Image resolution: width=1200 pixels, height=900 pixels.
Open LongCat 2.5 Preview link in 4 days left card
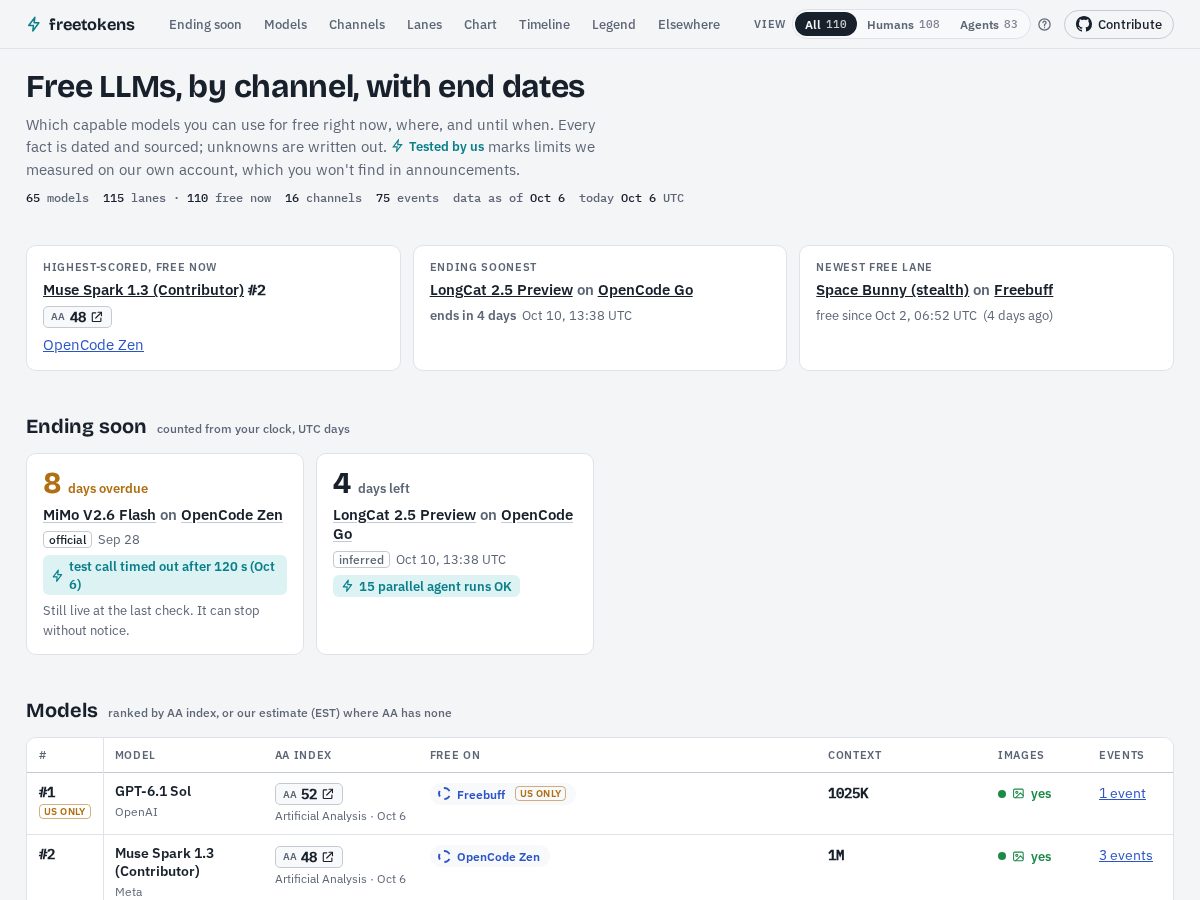click(404, 515)
